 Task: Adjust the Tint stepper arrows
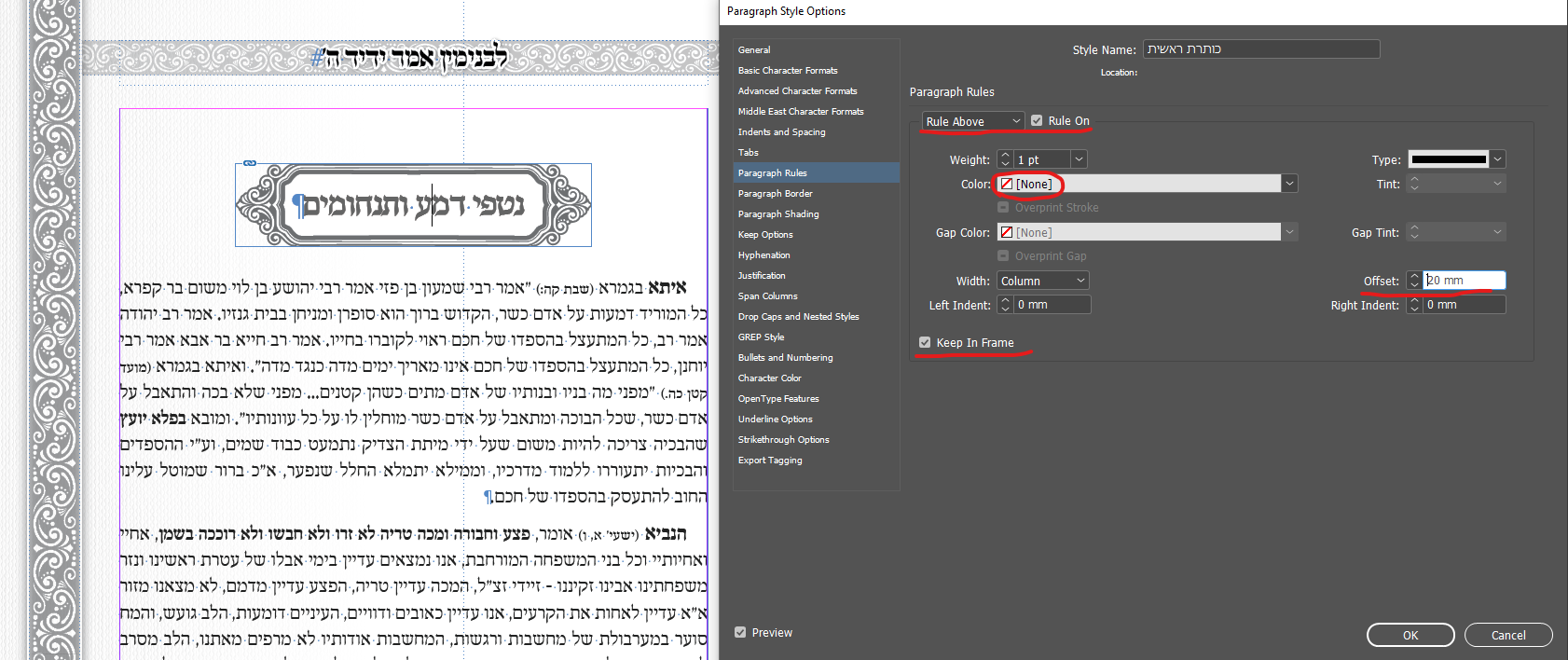[1414, 184]
